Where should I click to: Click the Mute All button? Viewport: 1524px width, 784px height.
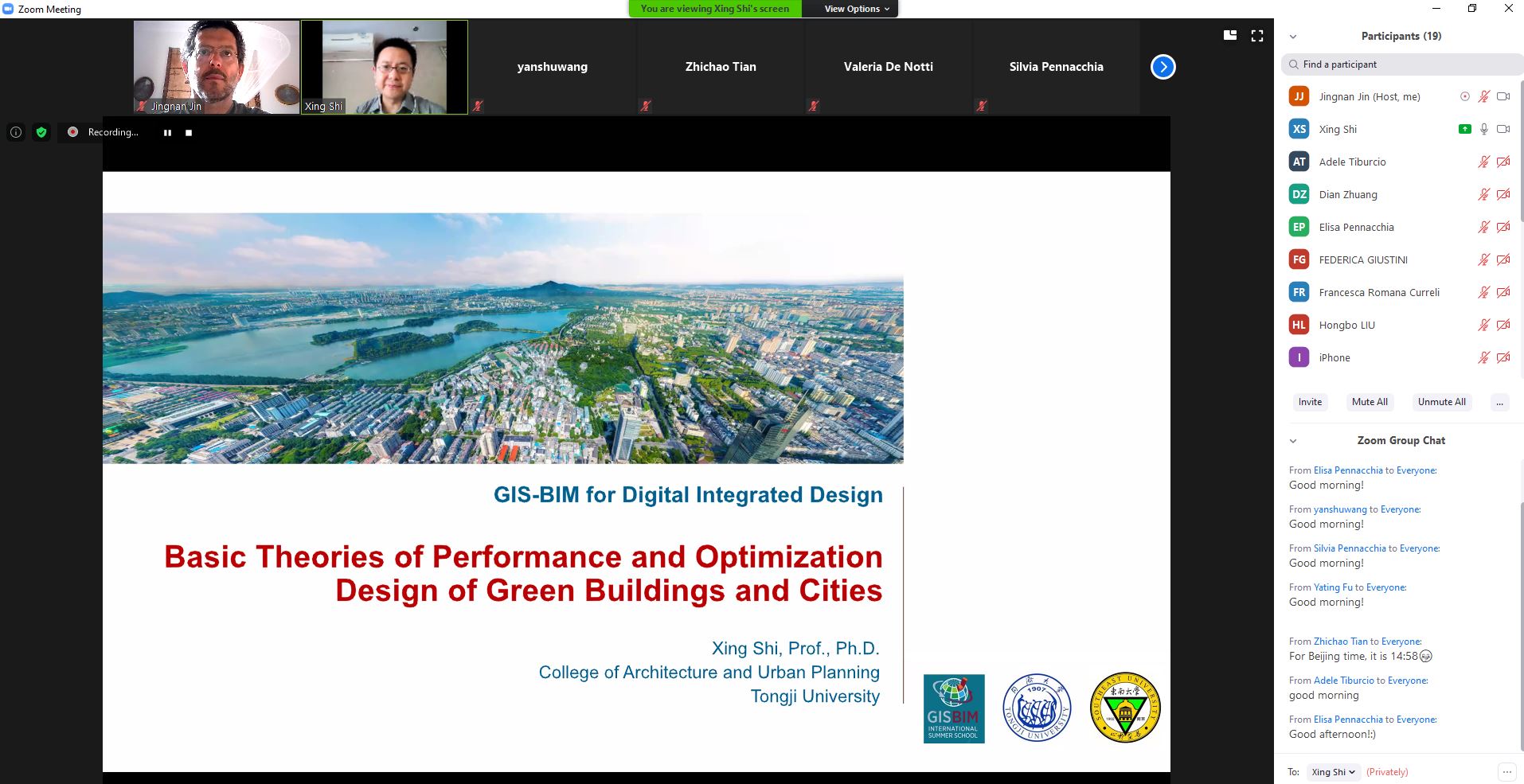[x=1370, y=402]
